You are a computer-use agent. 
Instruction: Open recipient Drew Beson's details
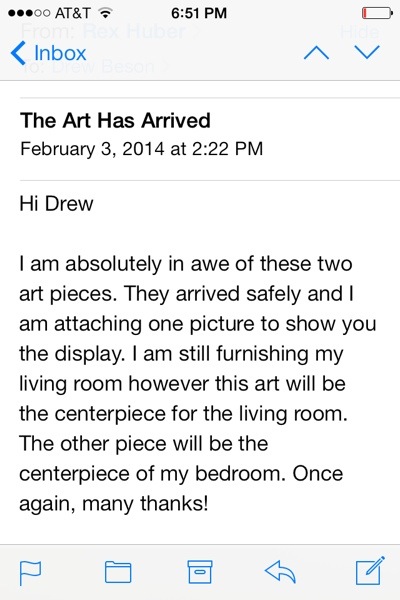point(103,67)
